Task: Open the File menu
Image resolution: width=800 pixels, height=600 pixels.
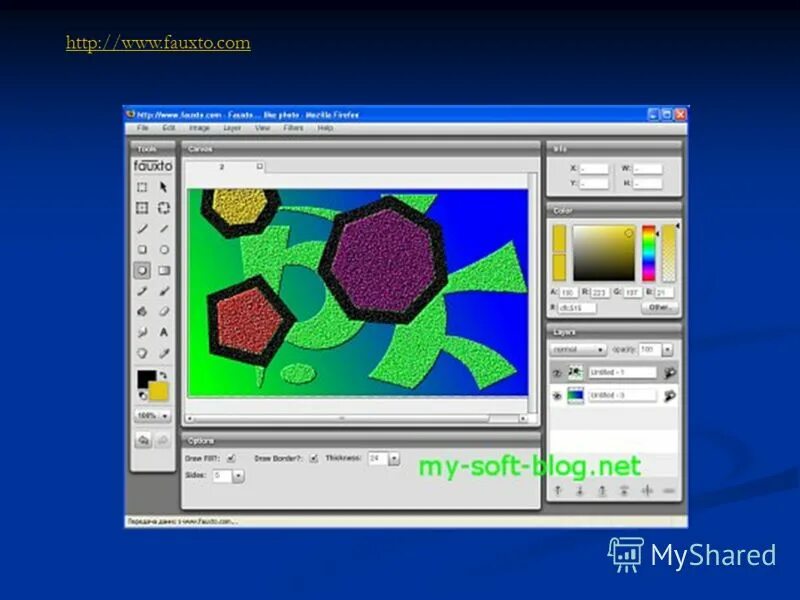Action: [143, 128]
